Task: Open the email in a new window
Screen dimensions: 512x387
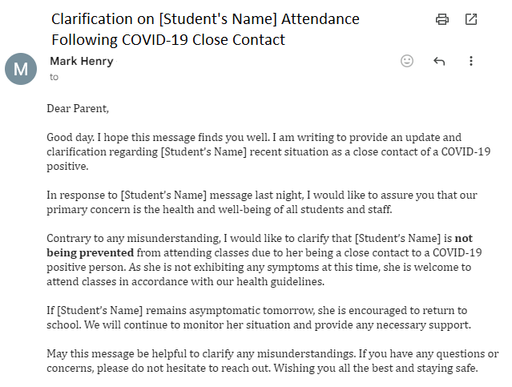Action: (471, 19)
